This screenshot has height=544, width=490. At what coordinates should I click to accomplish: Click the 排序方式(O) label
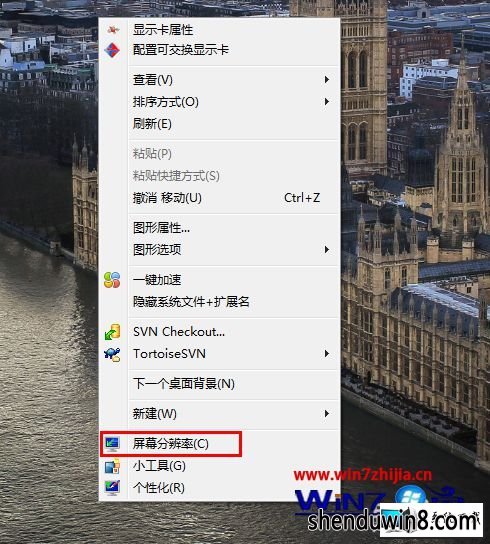pyautogui.click(x=166, y=102)
